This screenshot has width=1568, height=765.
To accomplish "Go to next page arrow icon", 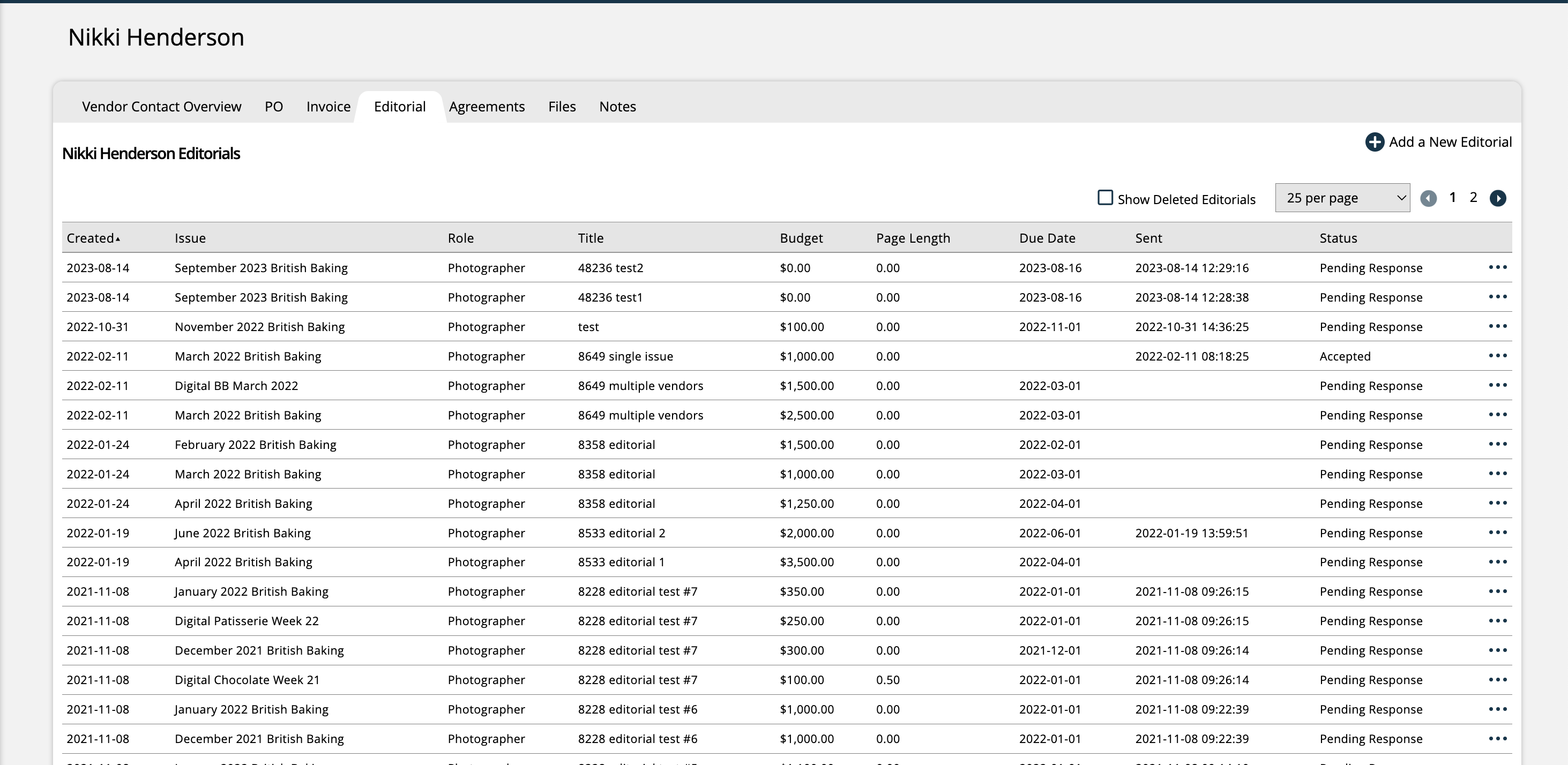I will pyautogui.click(x=1497, y=198).
